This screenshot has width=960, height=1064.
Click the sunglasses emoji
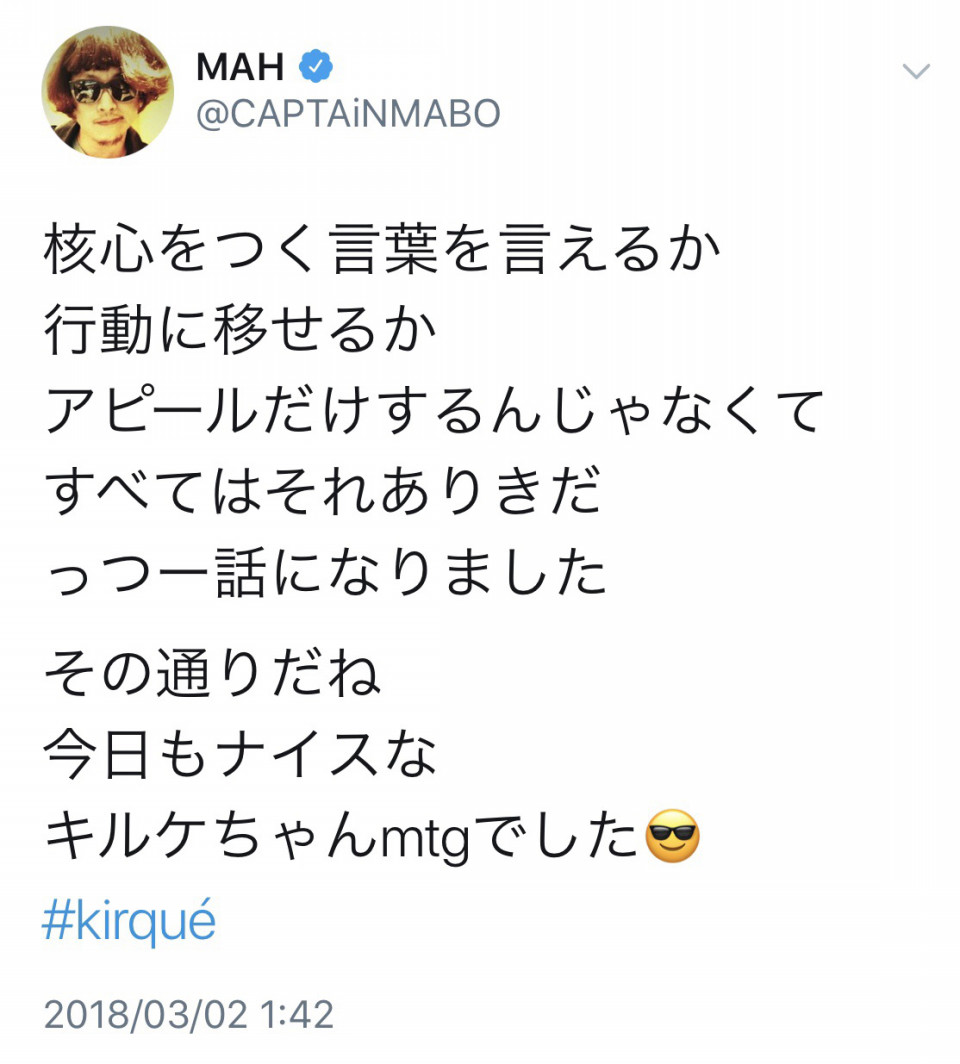pos(671,835)
